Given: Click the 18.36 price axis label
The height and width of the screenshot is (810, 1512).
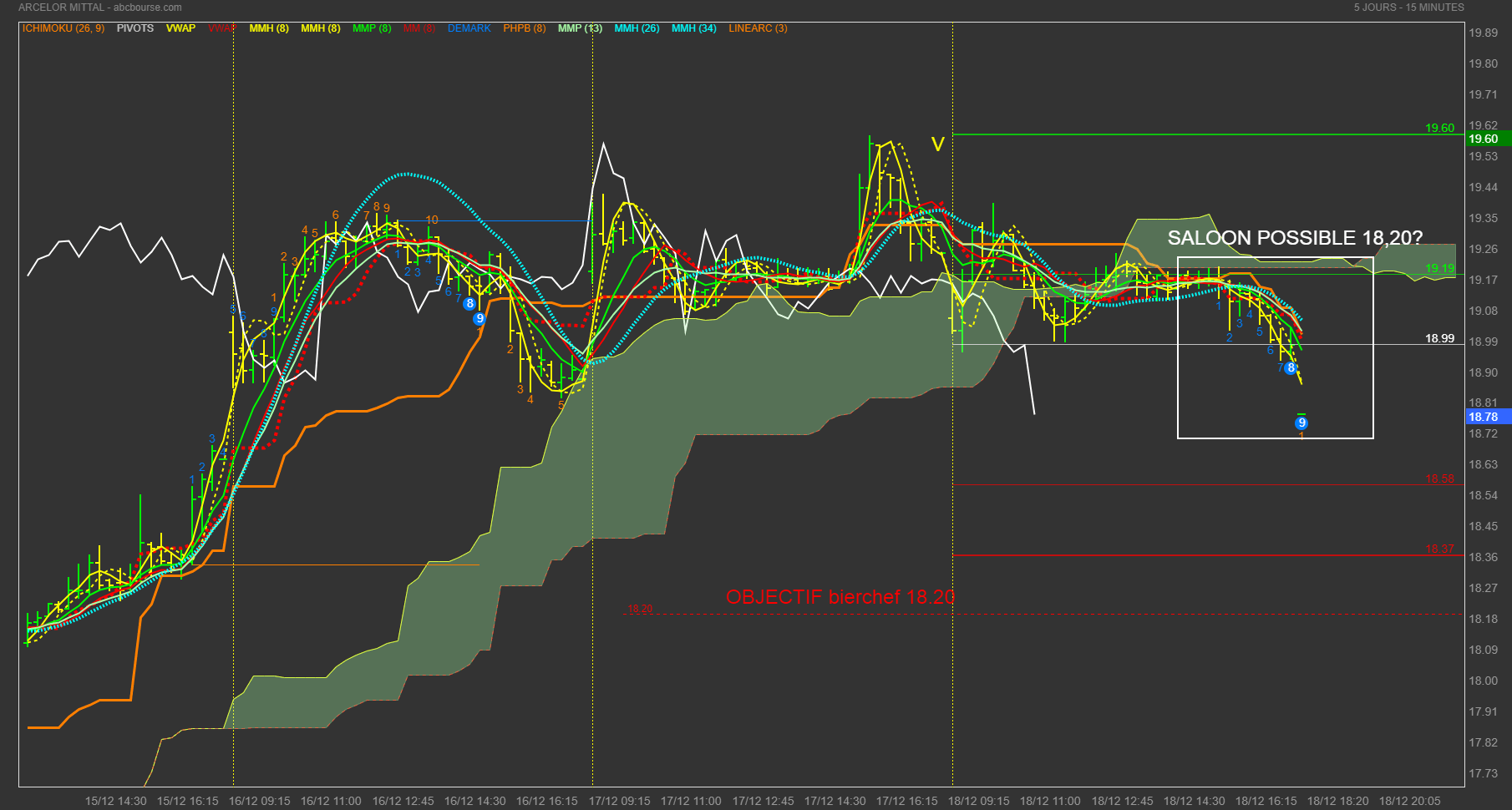Looking at the screenshot, I should (x=1484, y=557).
